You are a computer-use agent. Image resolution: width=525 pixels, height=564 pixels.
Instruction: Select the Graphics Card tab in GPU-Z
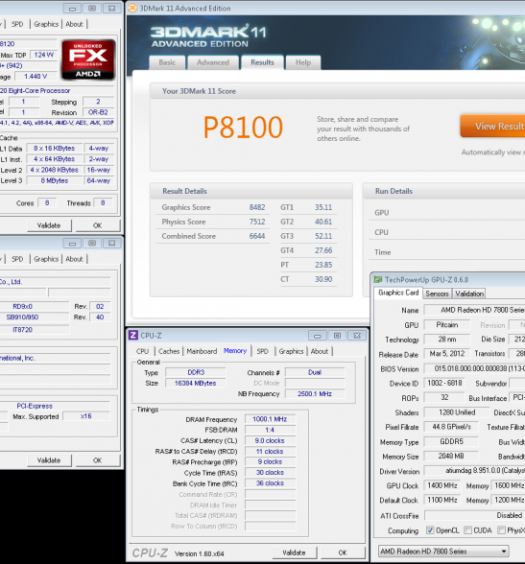coord(398,293)
